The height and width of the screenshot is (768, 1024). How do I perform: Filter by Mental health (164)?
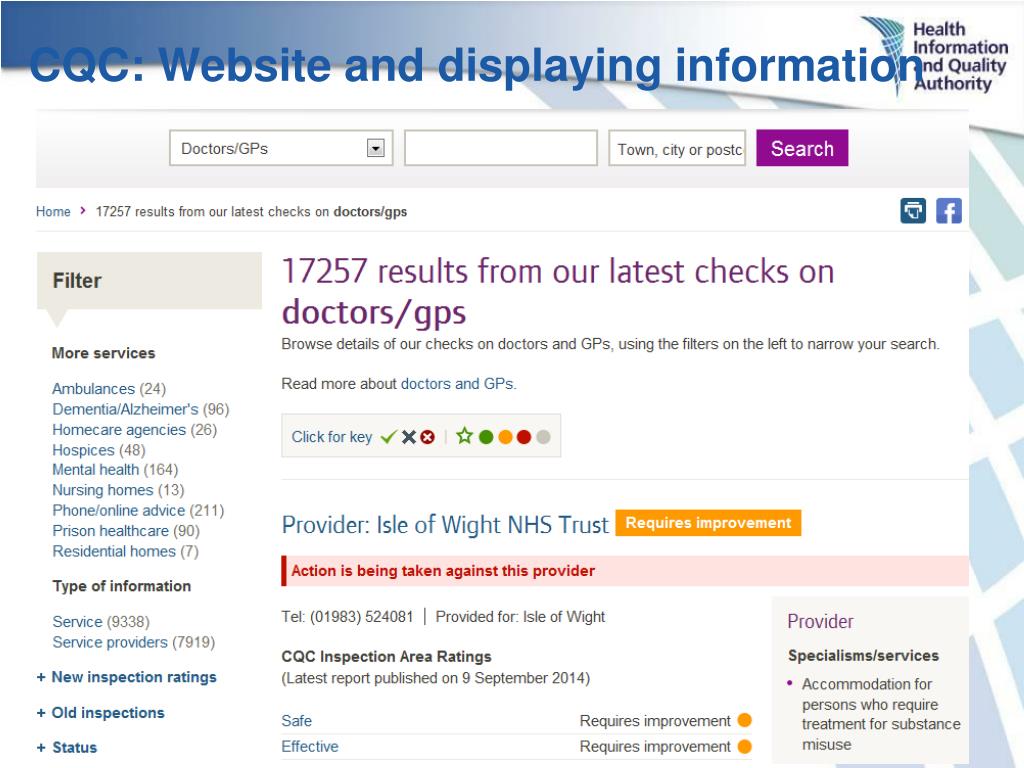tap(115, 470)
